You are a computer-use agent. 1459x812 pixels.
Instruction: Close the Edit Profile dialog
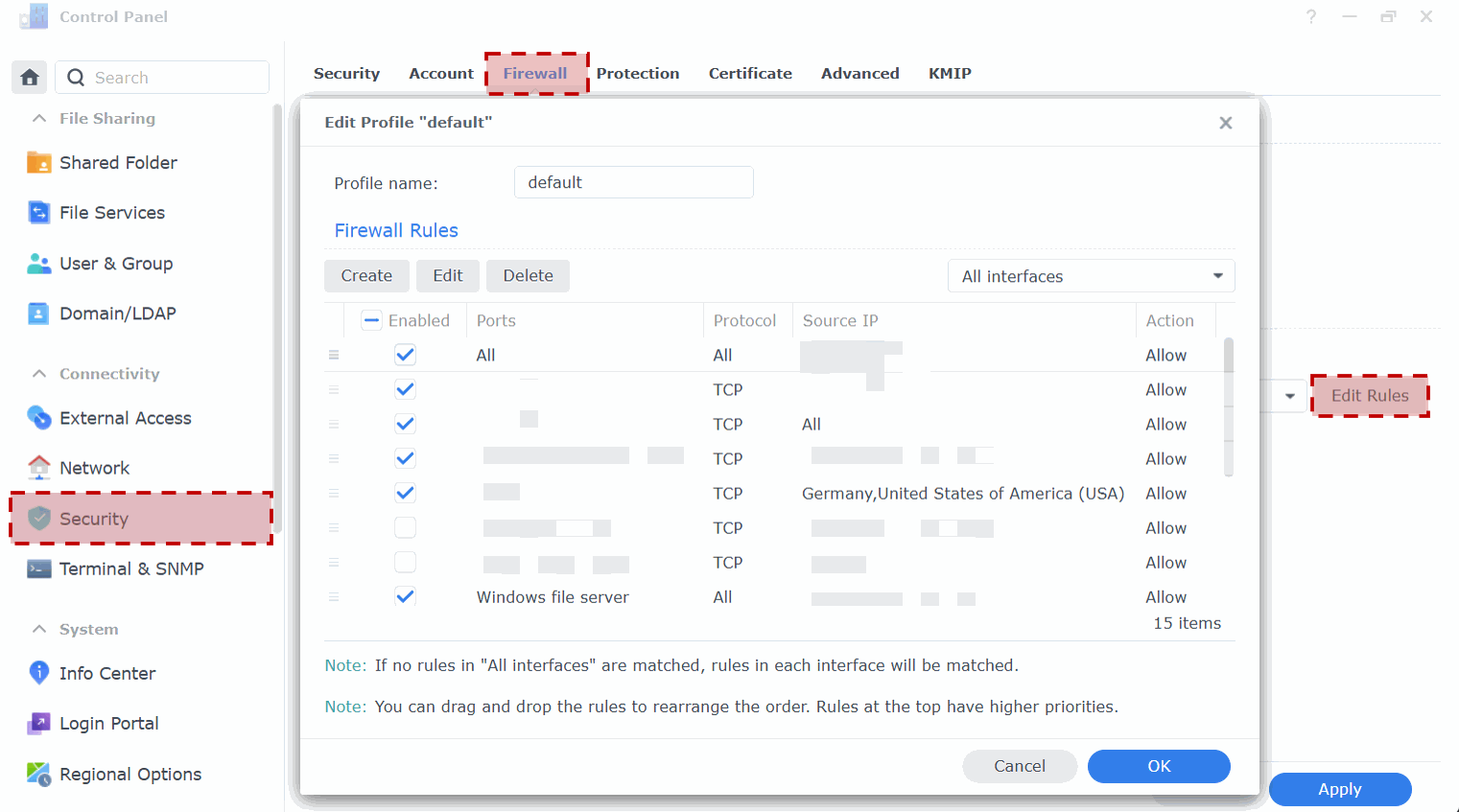1225,123
